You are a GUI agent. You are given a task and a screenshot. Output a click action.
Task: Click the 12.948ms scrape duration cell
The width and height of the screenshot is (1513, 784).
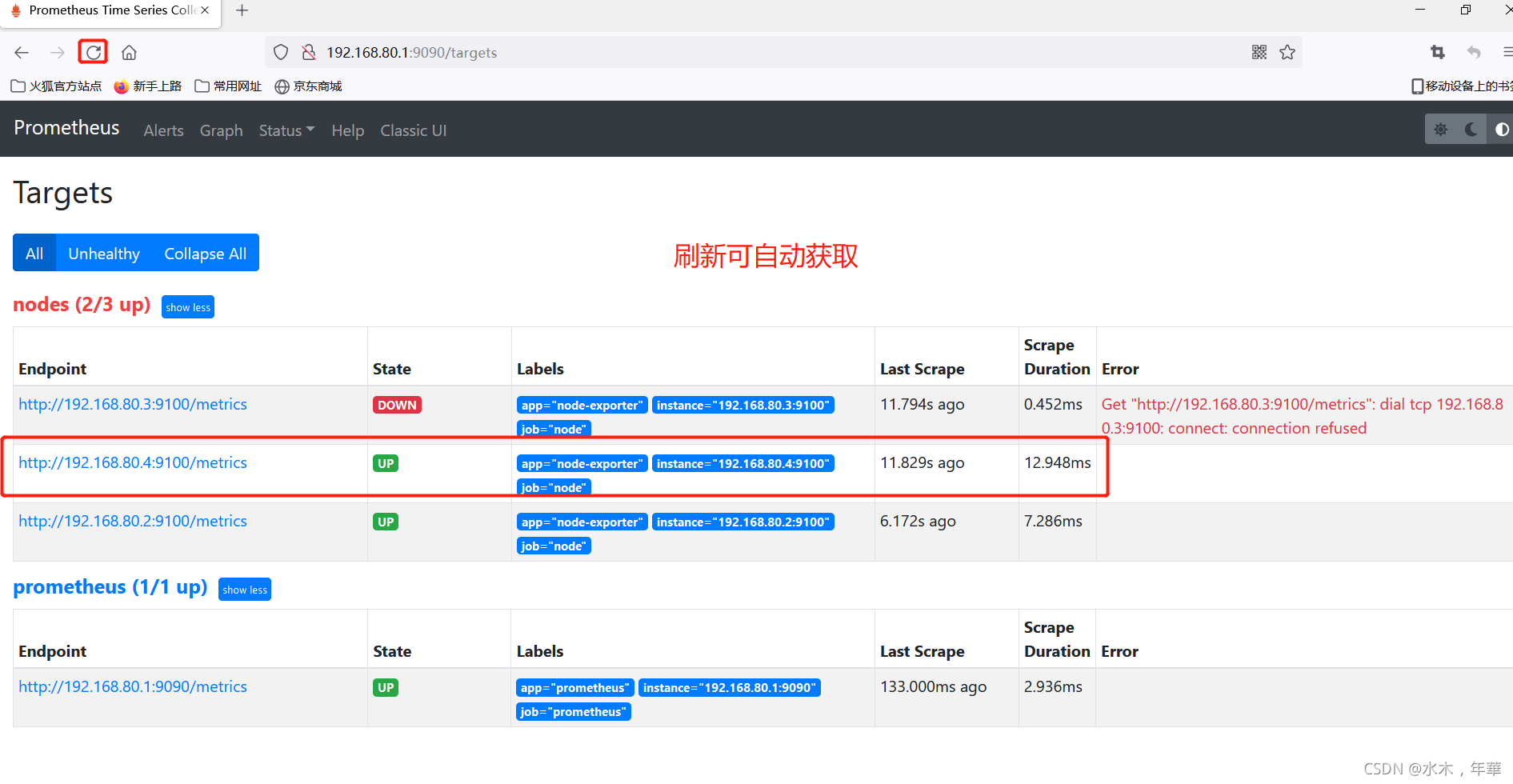[x=1058, y=463]
